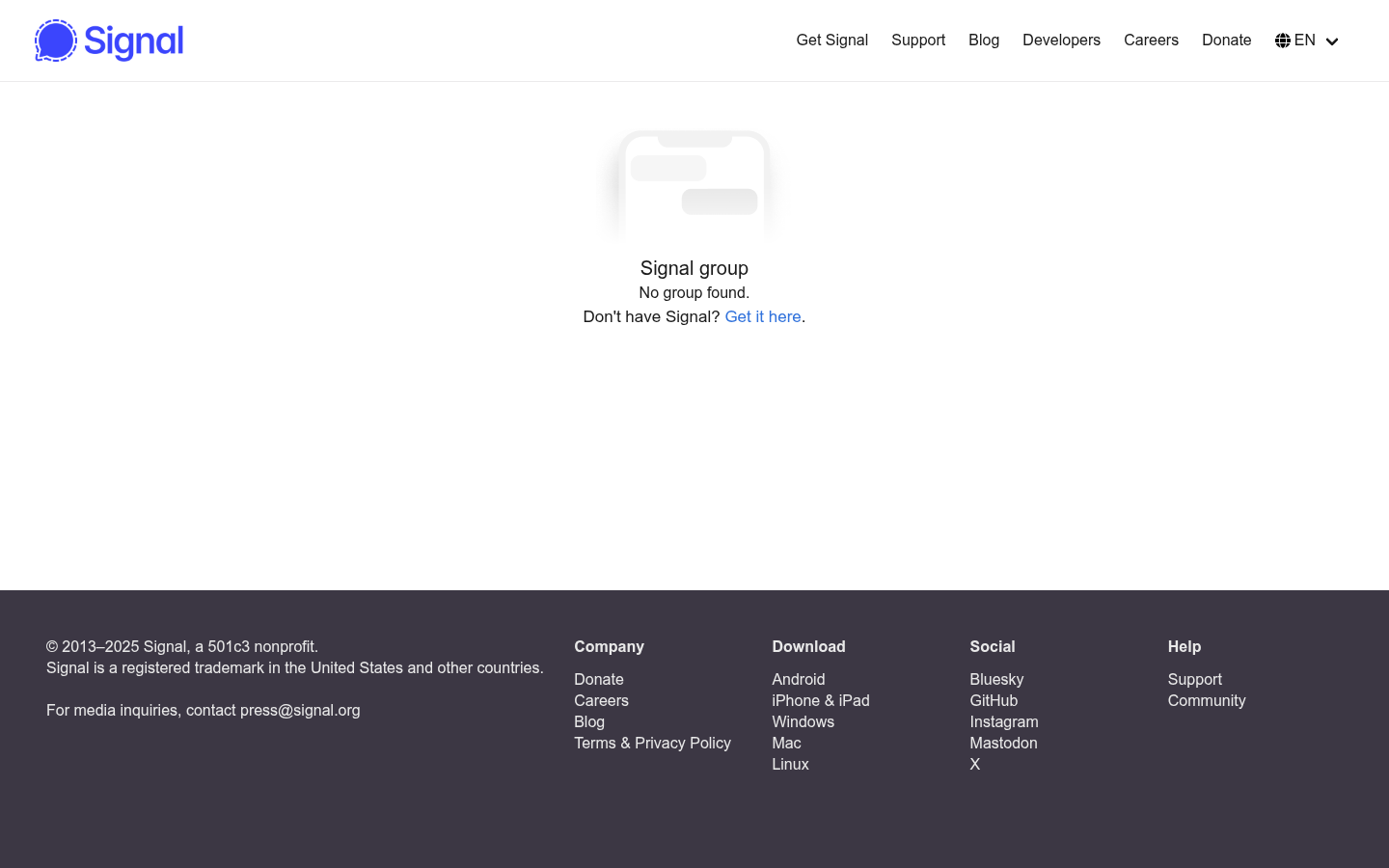
Task: Click the 'Signal group' heading
Action: pyautogui.click(x=694, y=268)
